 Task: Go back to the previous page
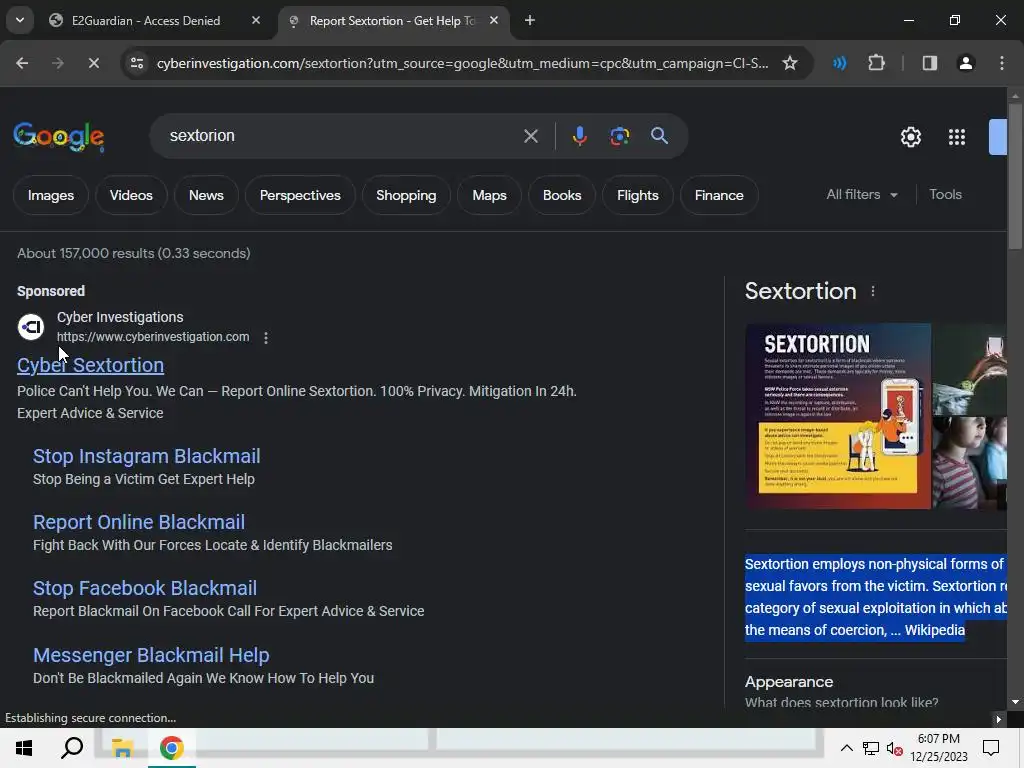coord(22,63)
